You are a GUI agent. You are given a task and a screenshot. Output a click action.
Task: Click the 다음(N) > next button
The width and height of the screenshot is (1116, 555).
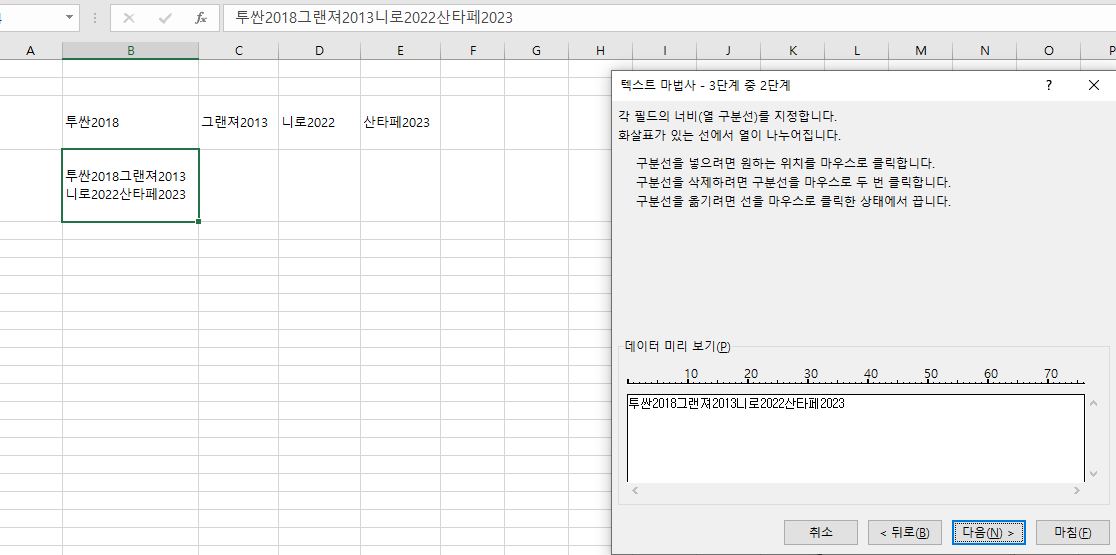[989, 532]
